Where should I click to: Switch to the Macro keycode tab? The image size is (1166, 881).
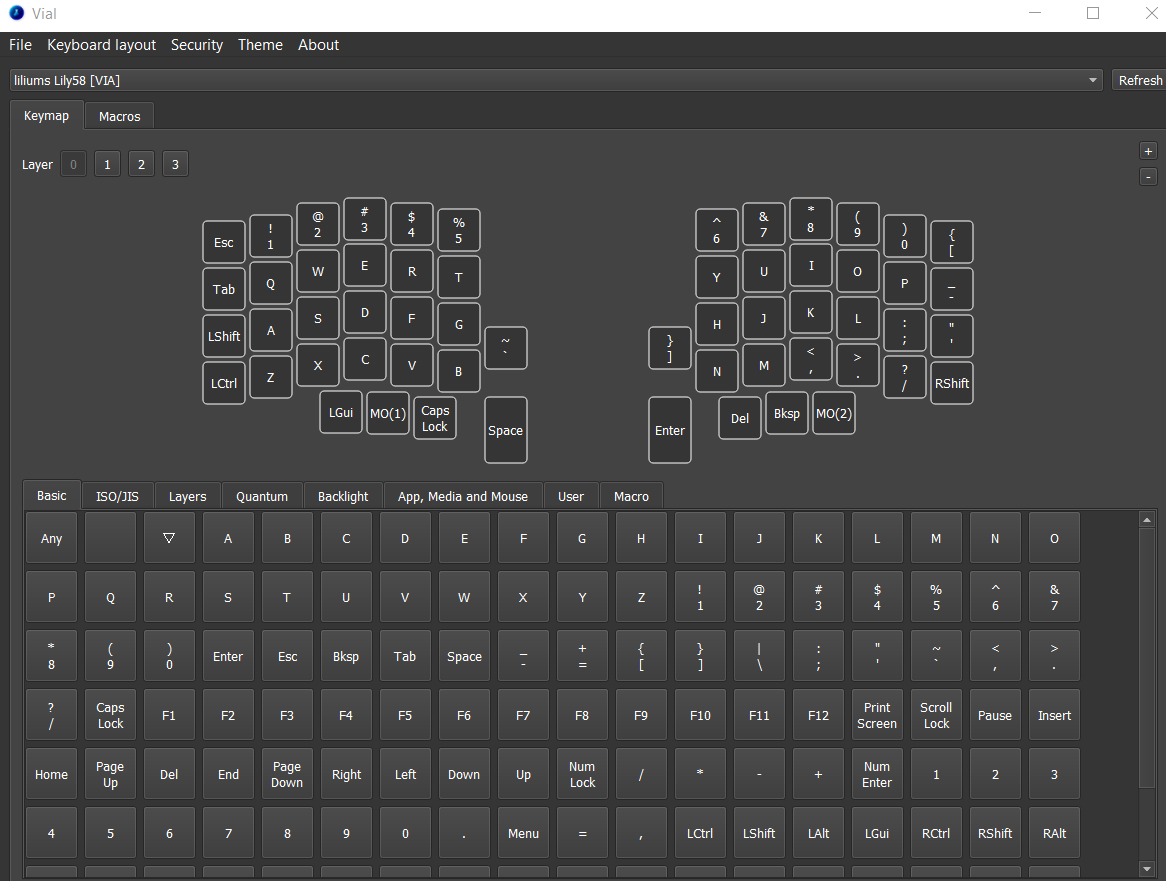point(631,496)
